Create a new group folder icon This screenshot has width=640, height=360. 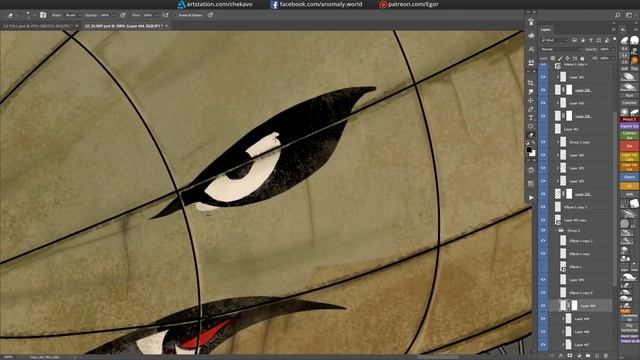[588, 356]
